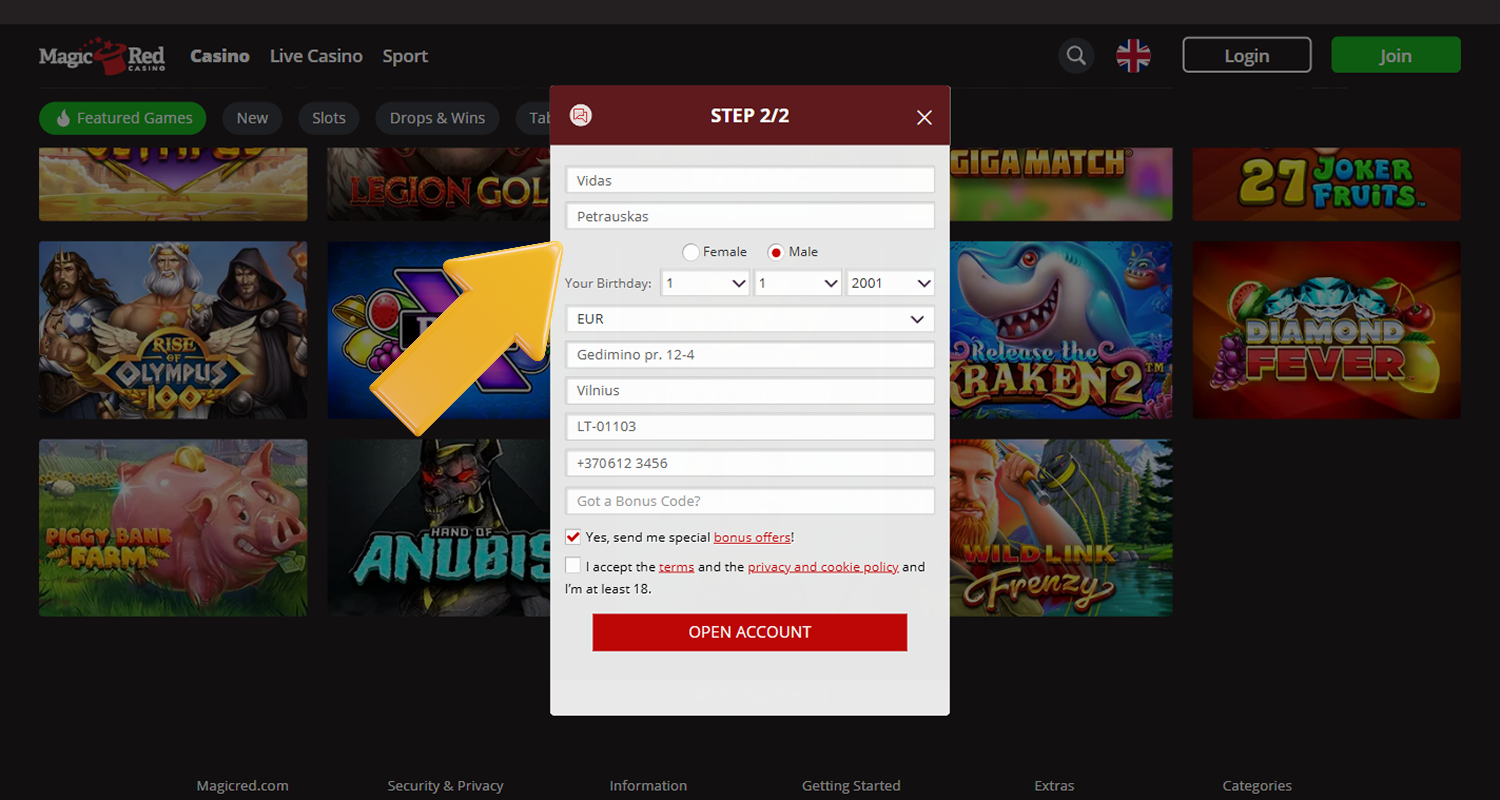1500x800 pixels.
Task: Click the Login button
Action: (x=1247, y=55)
